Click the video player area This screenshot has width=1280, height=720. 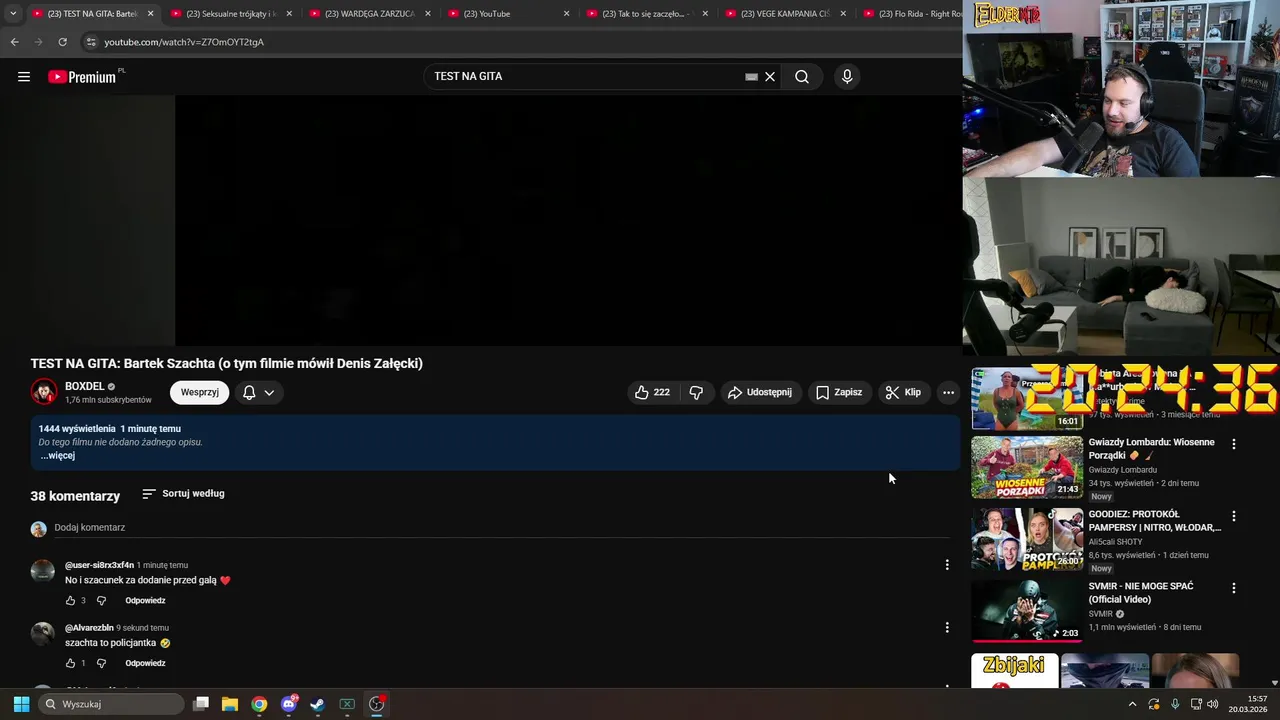[x=480, y=220]
